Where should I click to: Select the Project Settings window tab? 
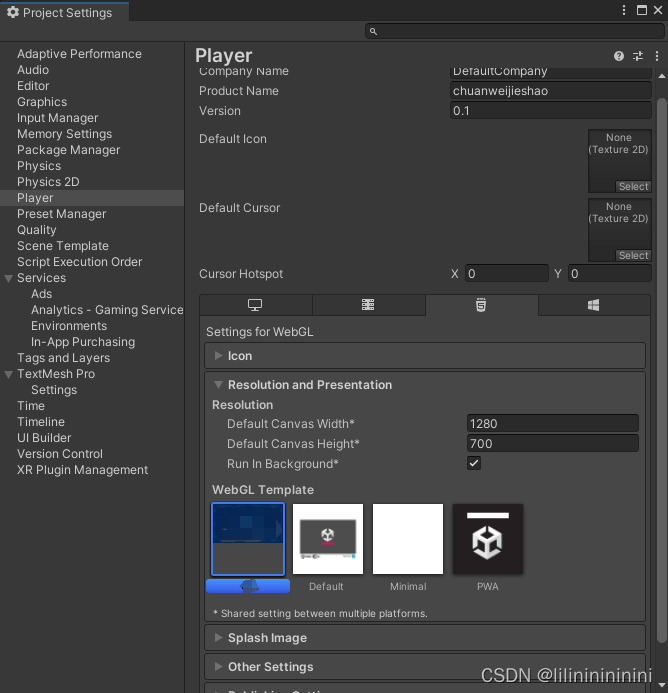coord(65,12)
